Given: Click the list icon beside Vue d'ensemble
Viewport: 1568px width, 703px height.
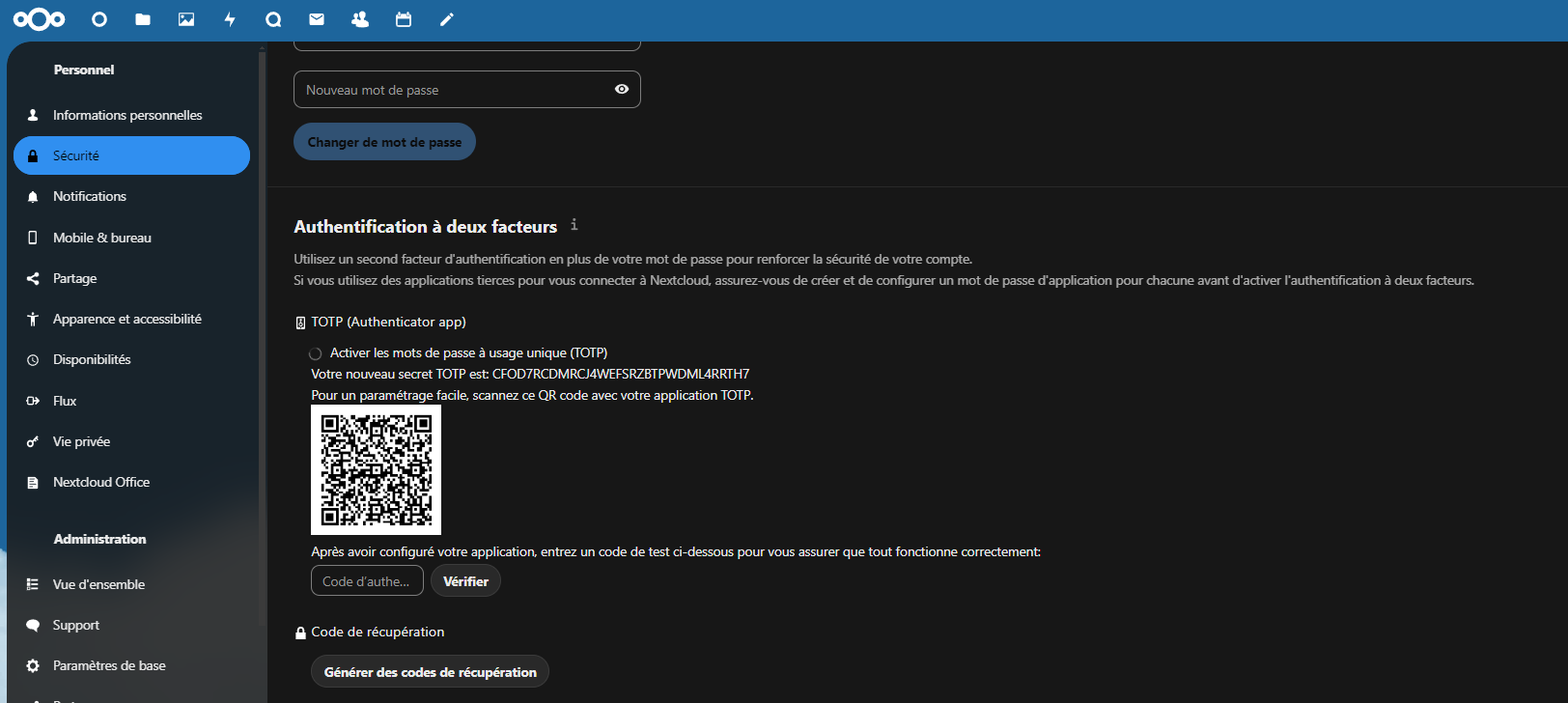Looking at the screenshot, I should pos(33,584).
